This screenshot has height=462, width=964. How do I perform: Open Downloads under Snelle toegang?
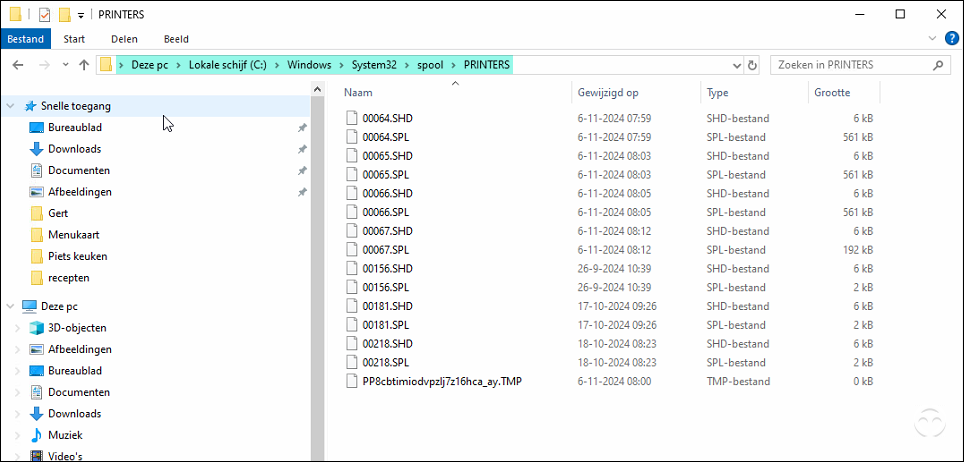[74, 149]
